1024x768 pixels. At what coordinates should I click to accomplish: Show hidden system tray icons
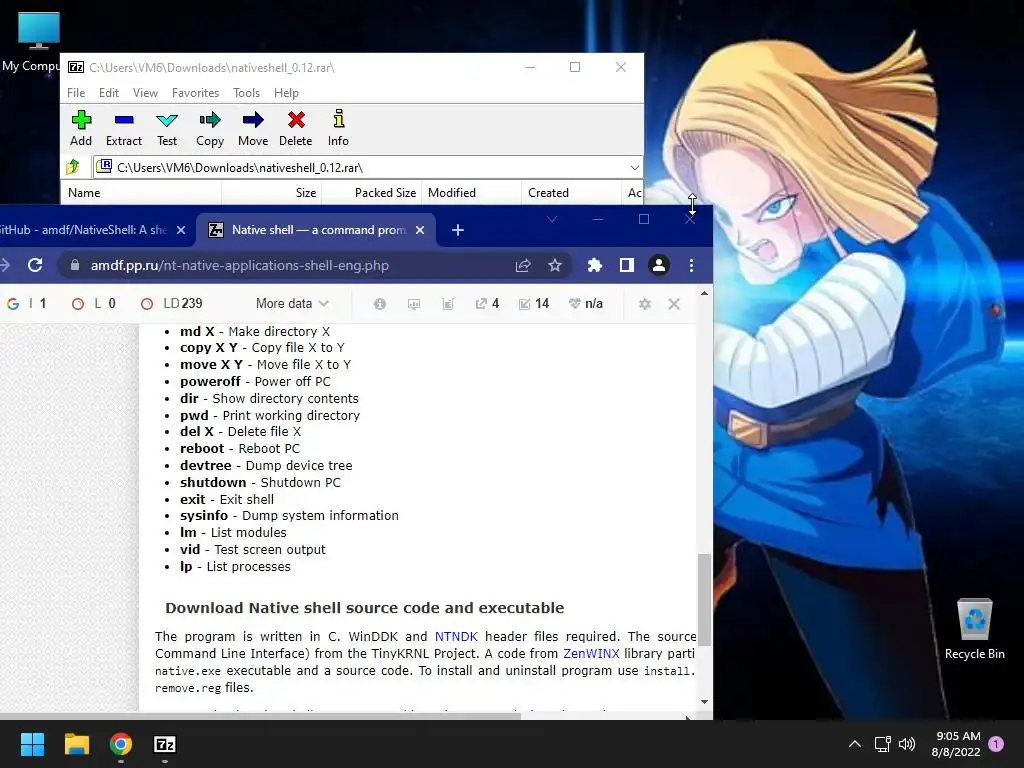pos(854,744)
